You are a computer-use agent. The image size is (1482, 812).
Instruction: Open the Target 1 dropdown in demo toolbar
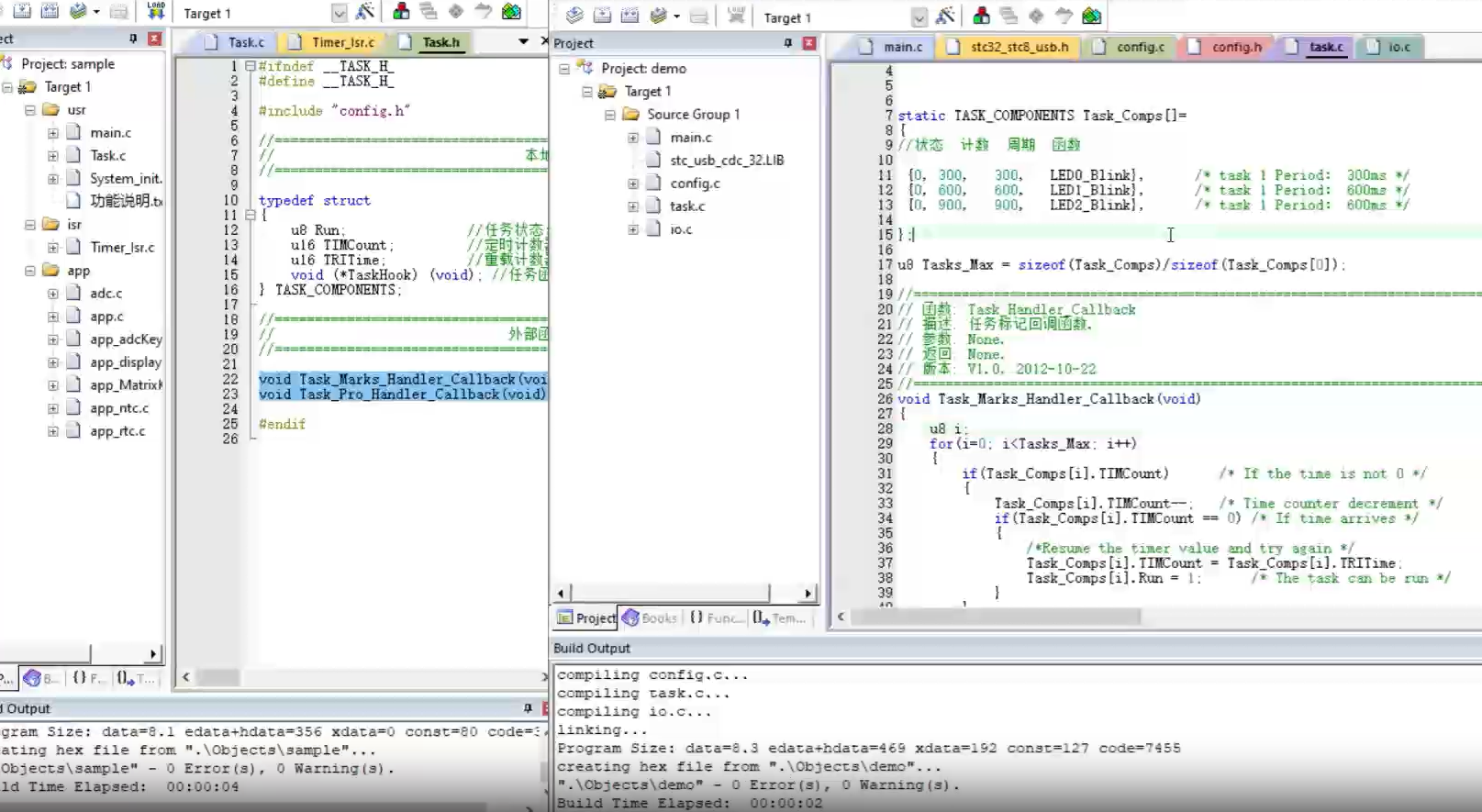coord(919,17)
